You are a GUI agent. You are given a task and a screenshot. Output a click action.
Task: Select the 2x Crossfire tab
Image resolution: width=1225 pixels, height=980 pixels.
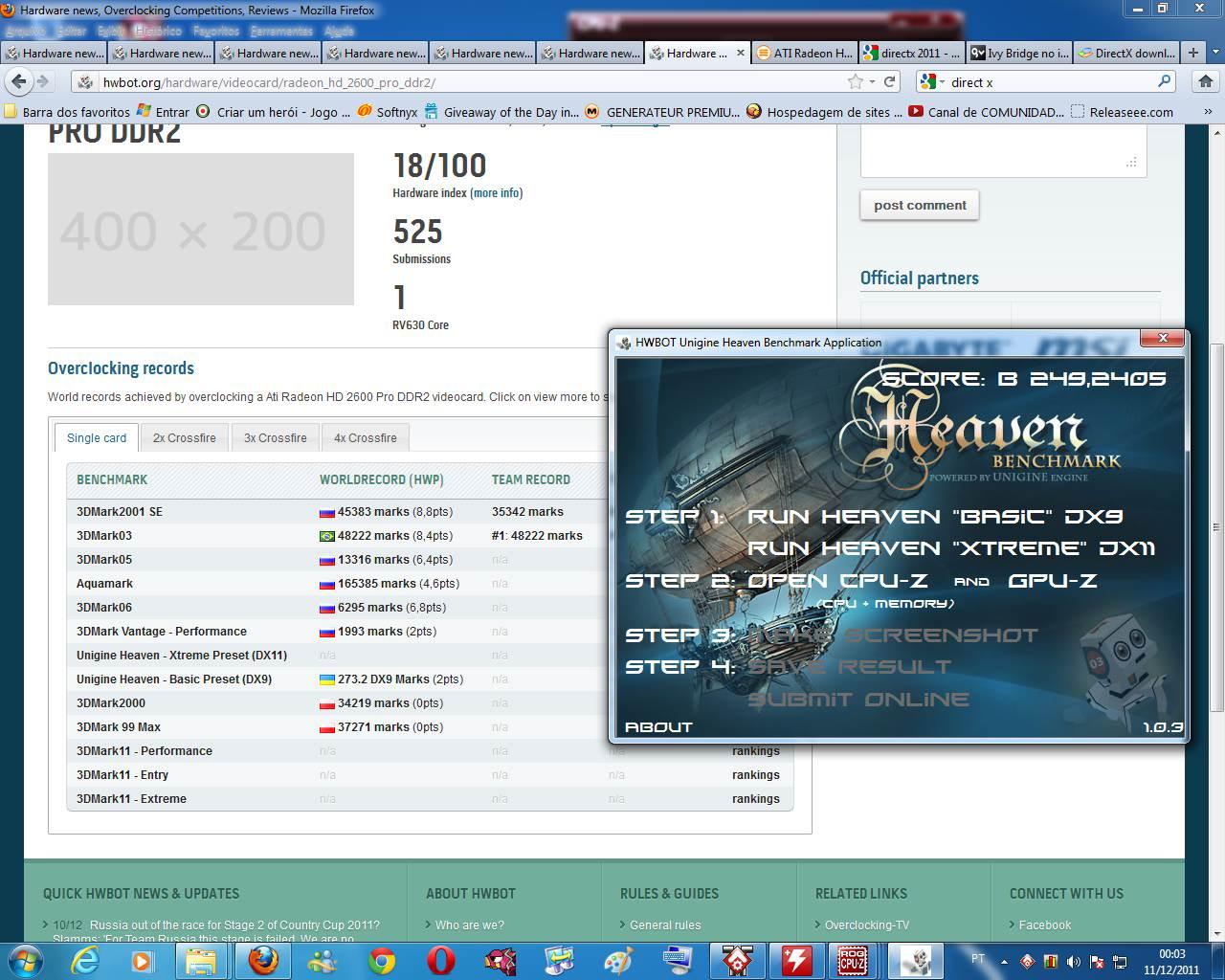point(184,437)
